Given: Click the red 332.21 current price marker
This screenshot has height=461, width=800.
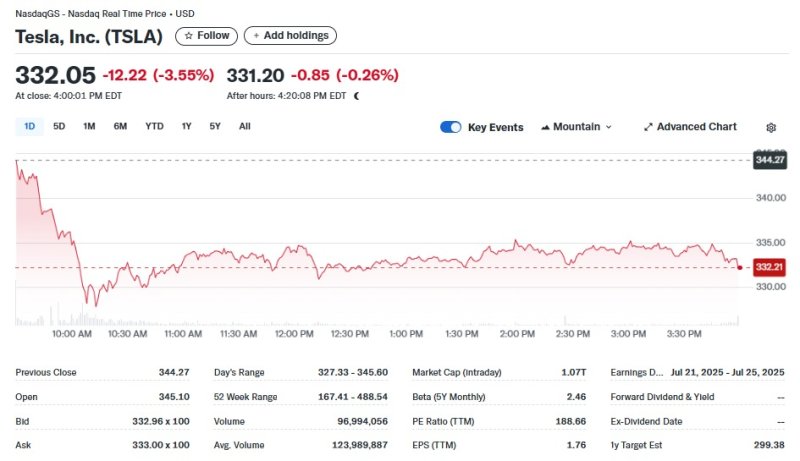Looking at the screenshot, I should 768,268.
